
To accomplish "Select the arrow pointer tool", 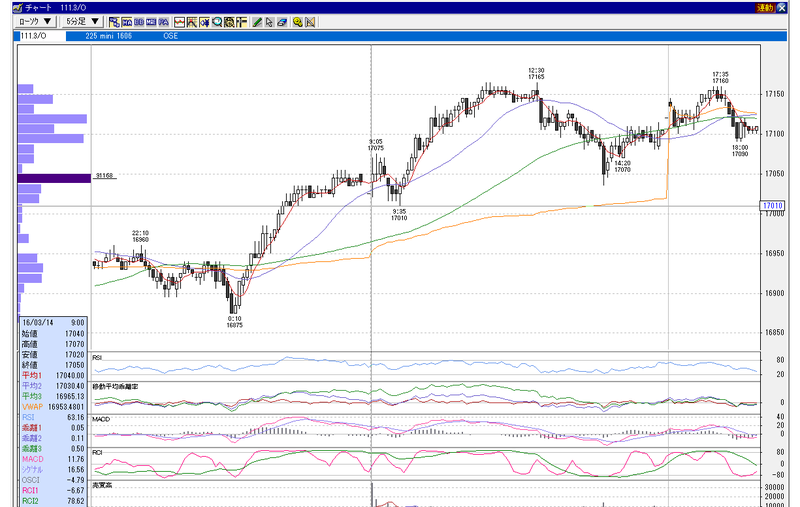I will 269,22.
